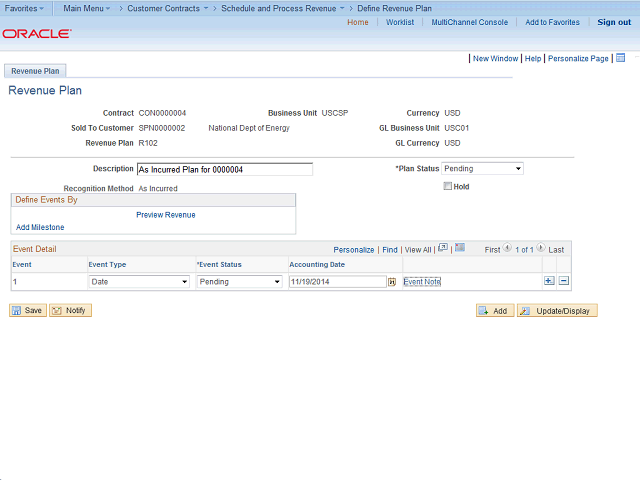Expand the Favorites menu
640x480 pixels.
24,8
